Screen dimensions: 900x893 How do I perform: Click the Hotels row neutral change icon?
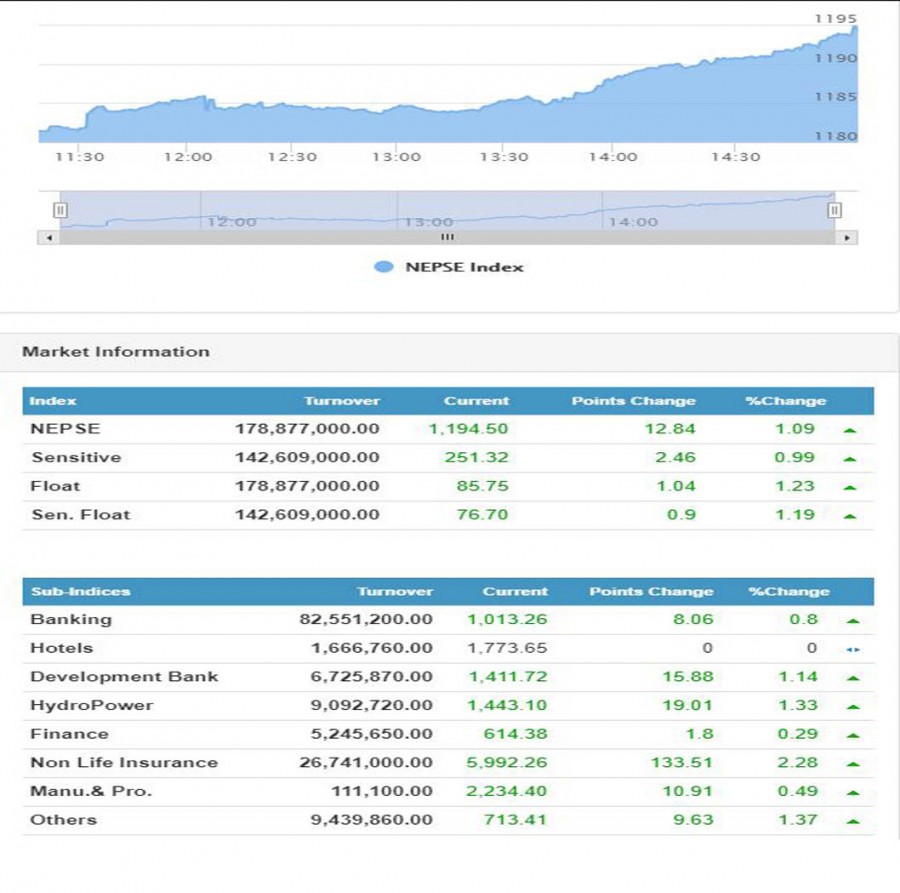click(852, 649)
